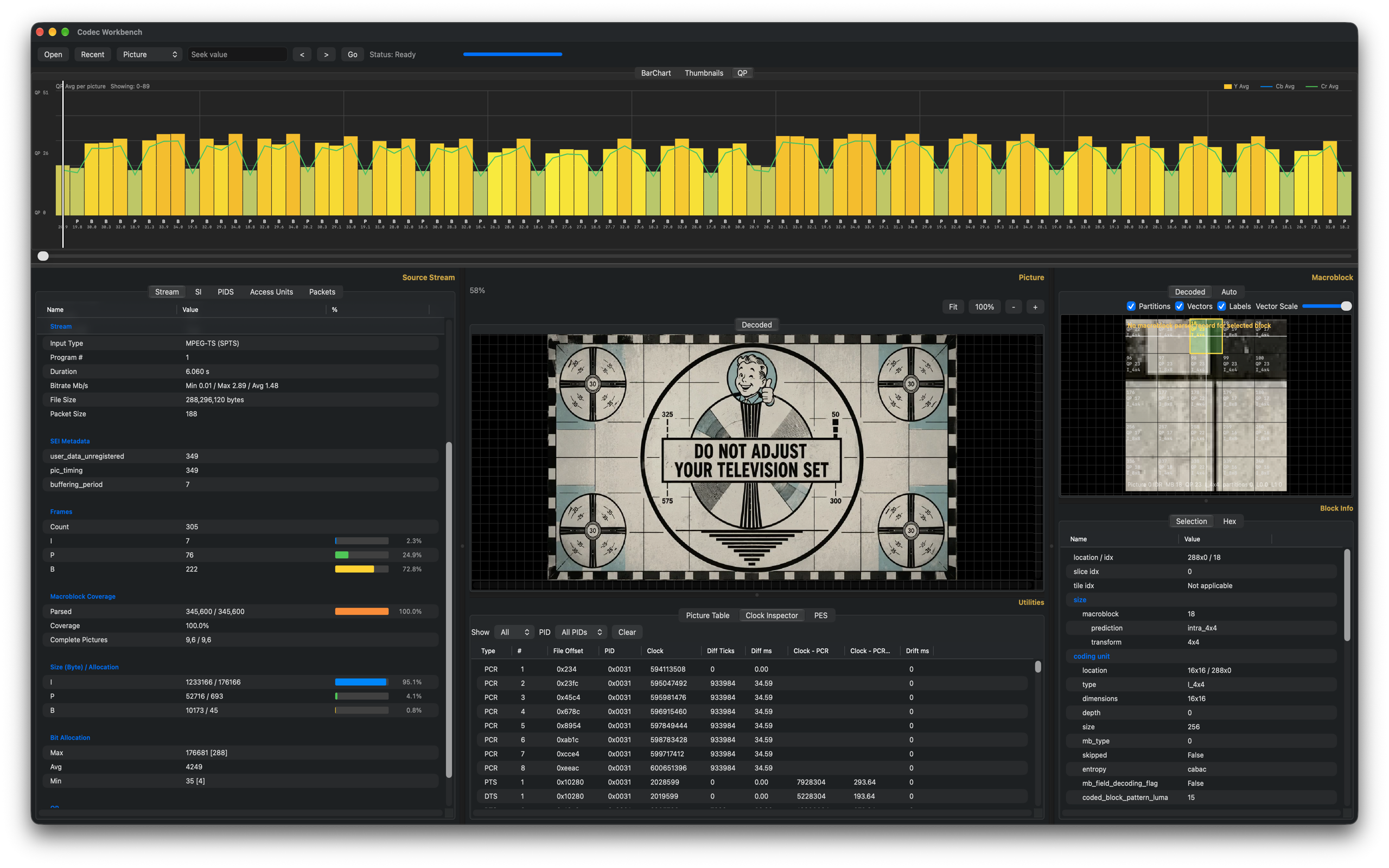This screenshot has height=868, width=1389.
Task: Switch to the BarChart tab
Action: [655, 73]
